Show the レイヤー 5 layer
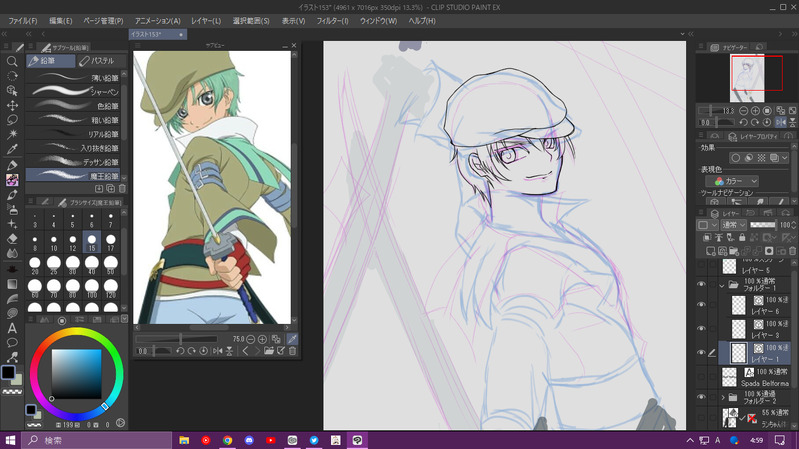Image resolution: width=799 pixels, height=449 pixels. pos(701,266)
